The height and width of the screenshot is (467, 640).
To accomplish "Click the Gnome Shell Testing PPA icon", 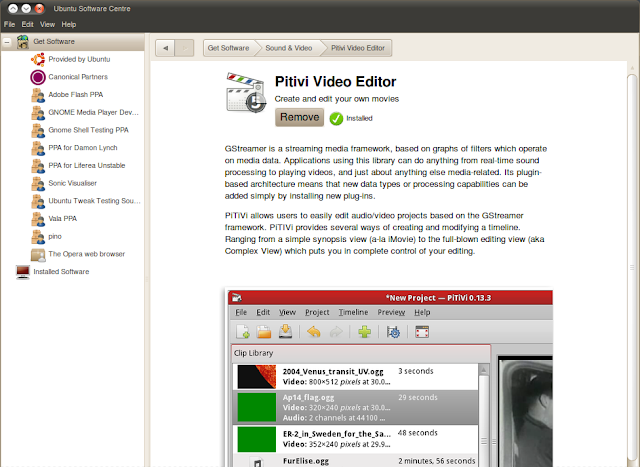I will coord(38,130).
